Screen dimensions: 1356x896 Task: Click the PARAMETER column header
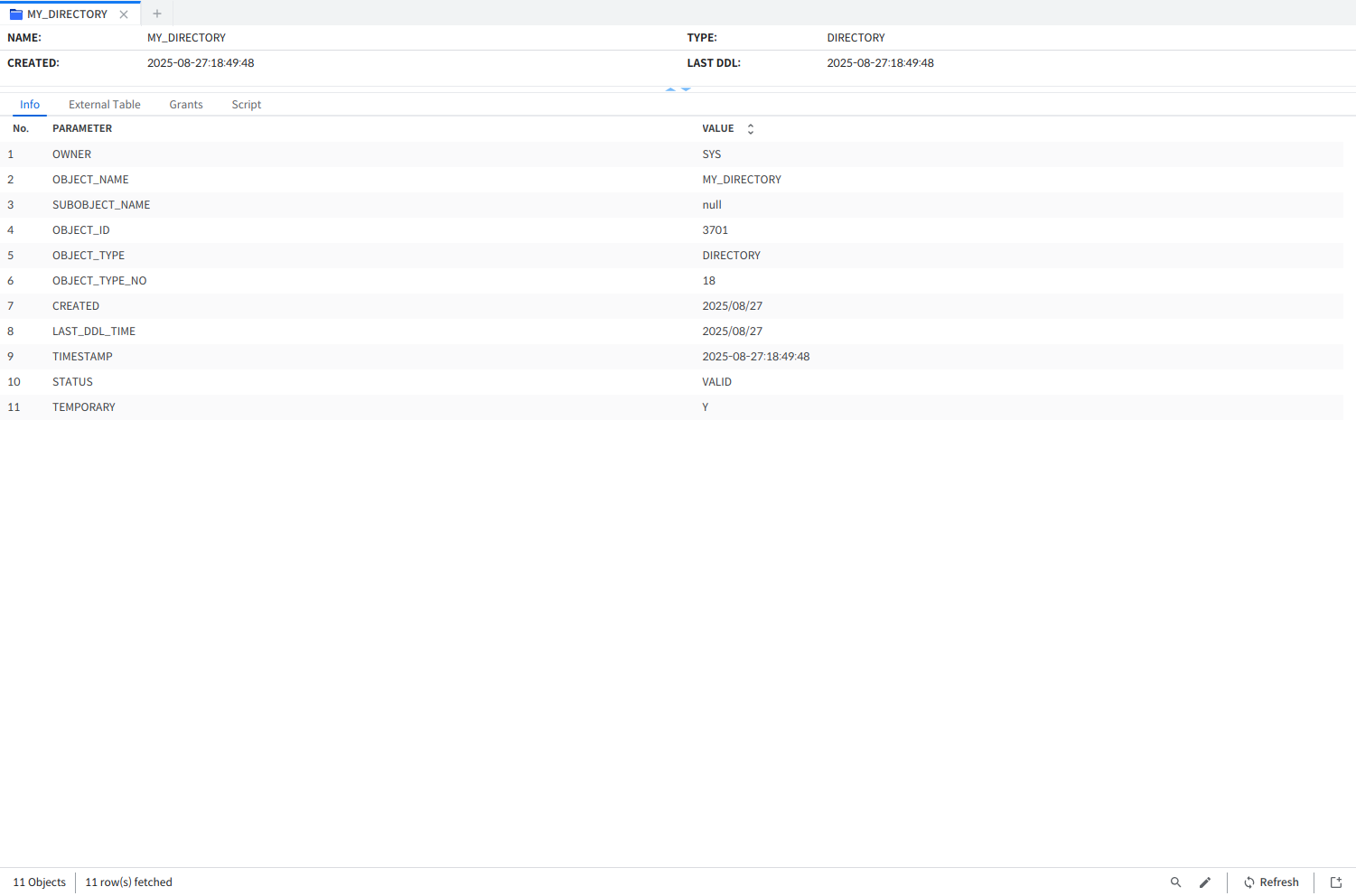pyautogui.click(x=82, y=129)
